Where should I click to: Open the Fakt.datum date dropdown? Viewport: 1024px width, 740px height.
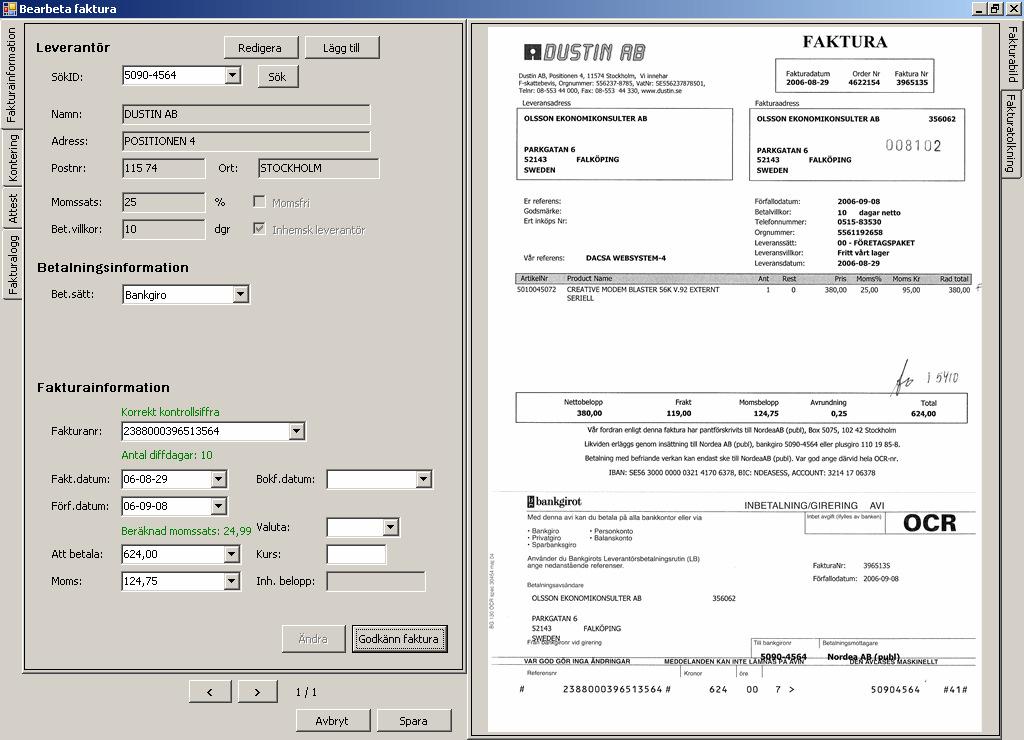point(218,479)
